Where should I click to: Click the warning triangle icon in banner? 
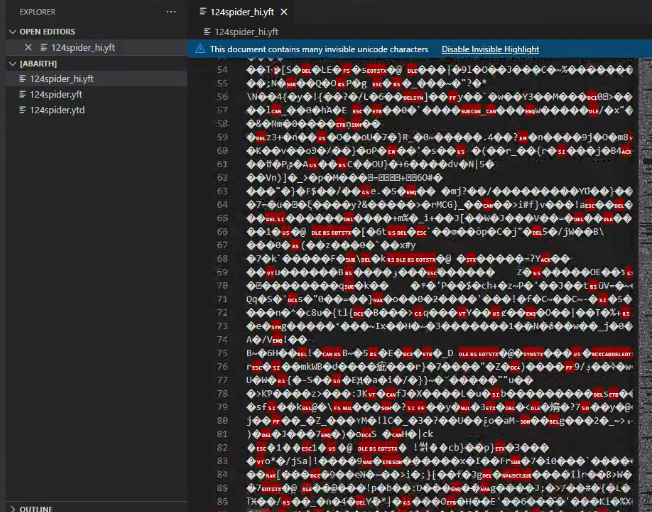[x=200, y=49]
